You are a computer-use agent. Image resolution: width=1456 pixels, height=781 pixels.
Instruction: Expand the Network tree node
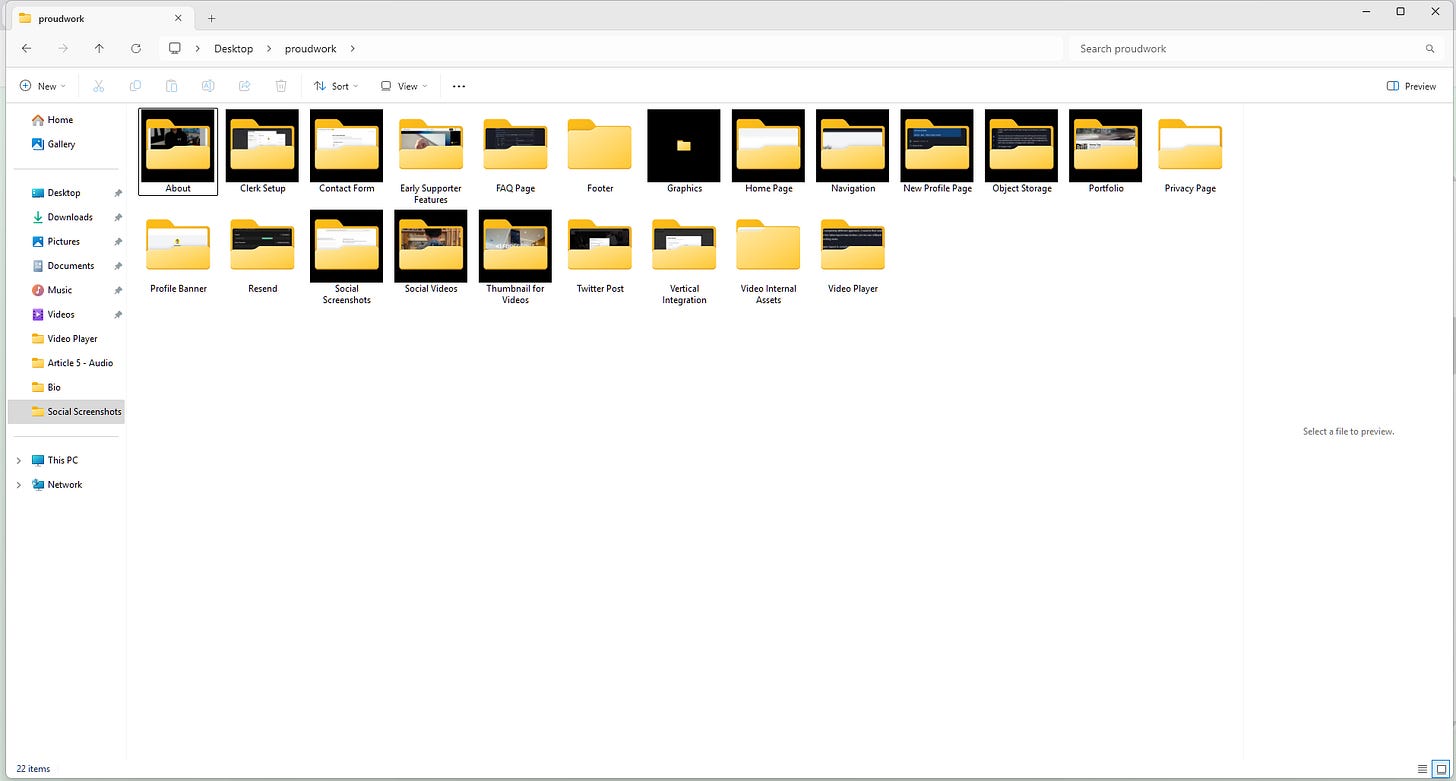coord(18,485)
